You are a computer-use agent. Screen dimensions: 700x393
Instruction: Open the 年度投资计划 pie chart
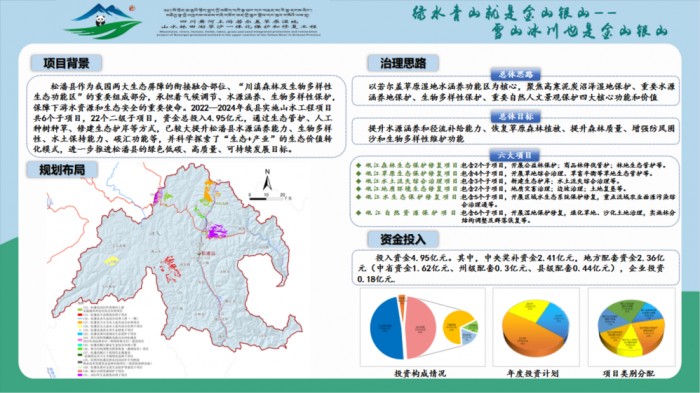(536, 327)
